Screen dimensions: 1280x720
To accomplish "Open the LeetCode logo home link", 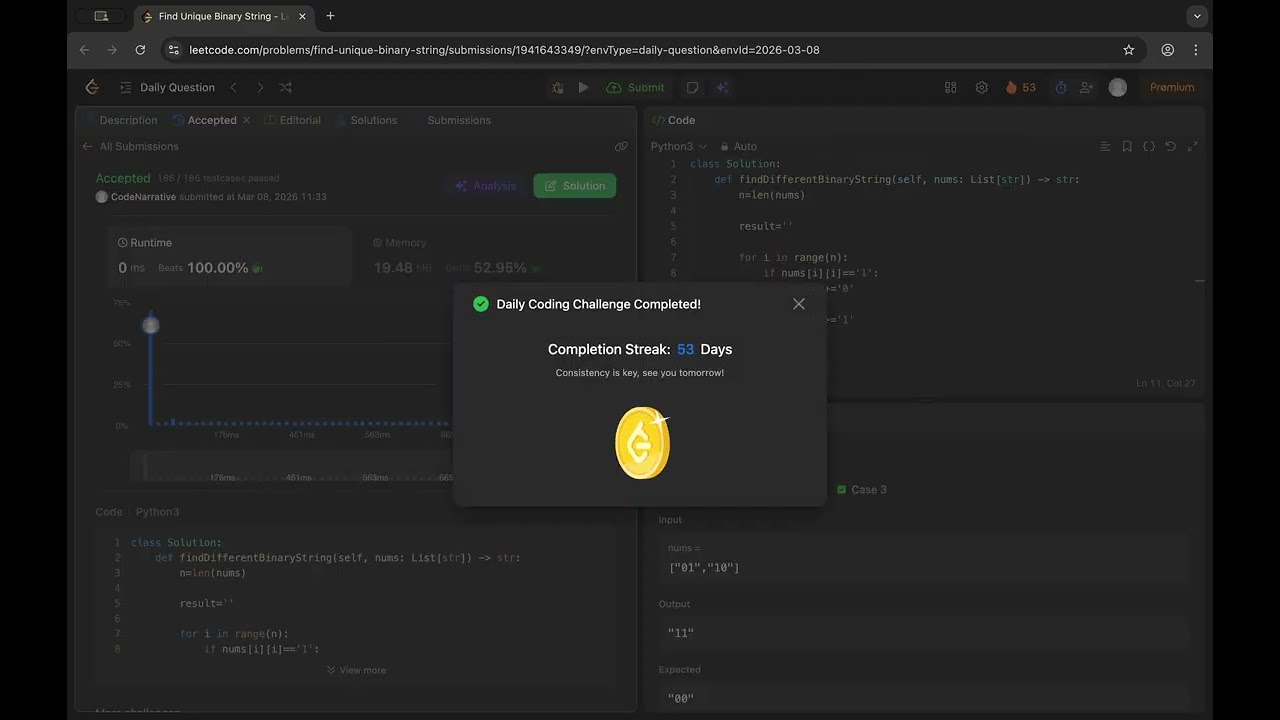I will (92, 87).
